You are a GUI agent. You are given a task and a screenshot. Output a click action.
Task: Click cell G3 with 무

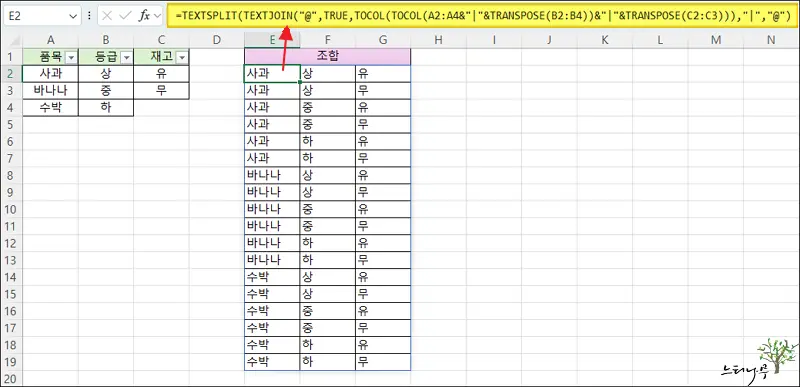click(383, 91)
